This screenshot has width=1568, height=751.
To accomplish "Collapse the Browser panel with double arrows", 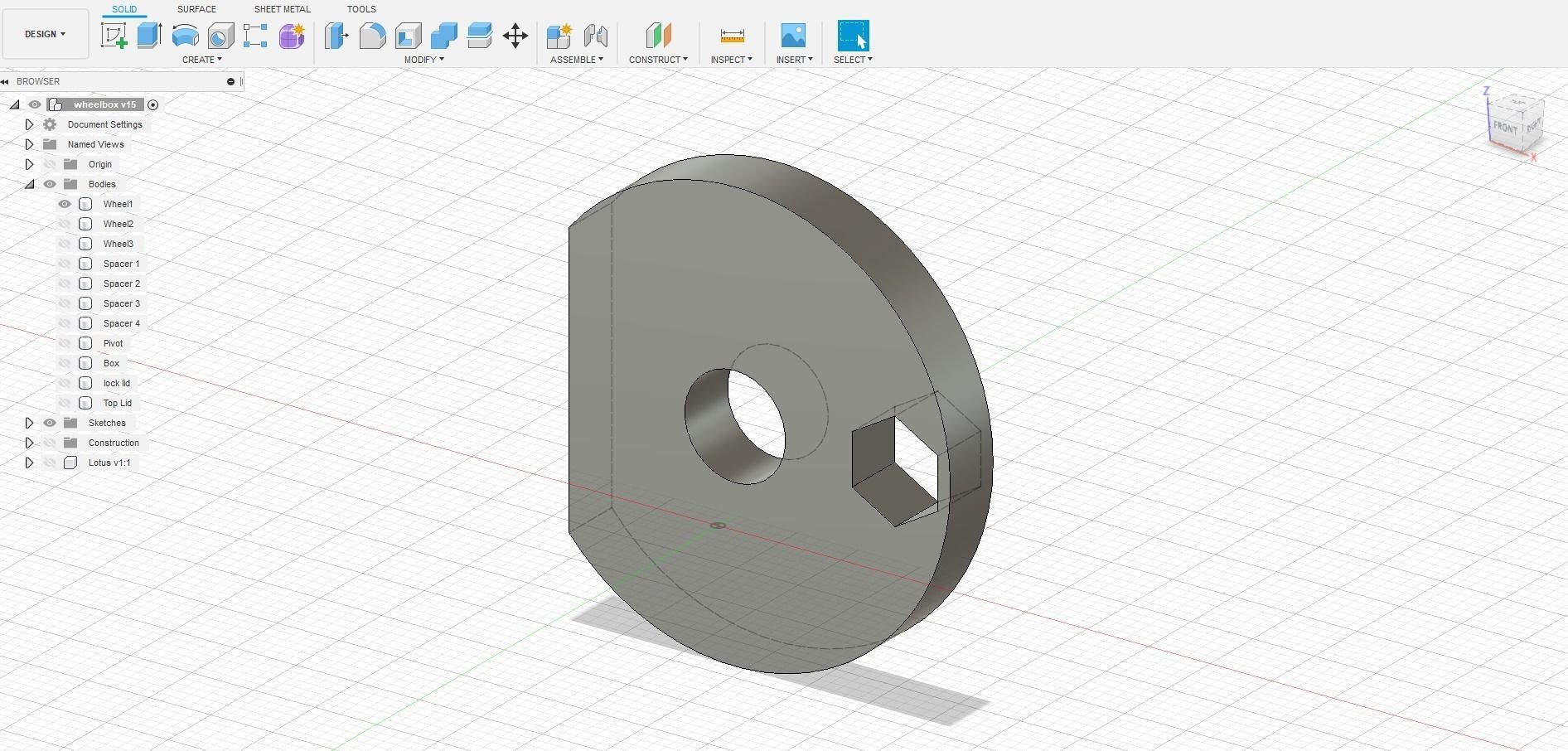I will click(5, 81).
